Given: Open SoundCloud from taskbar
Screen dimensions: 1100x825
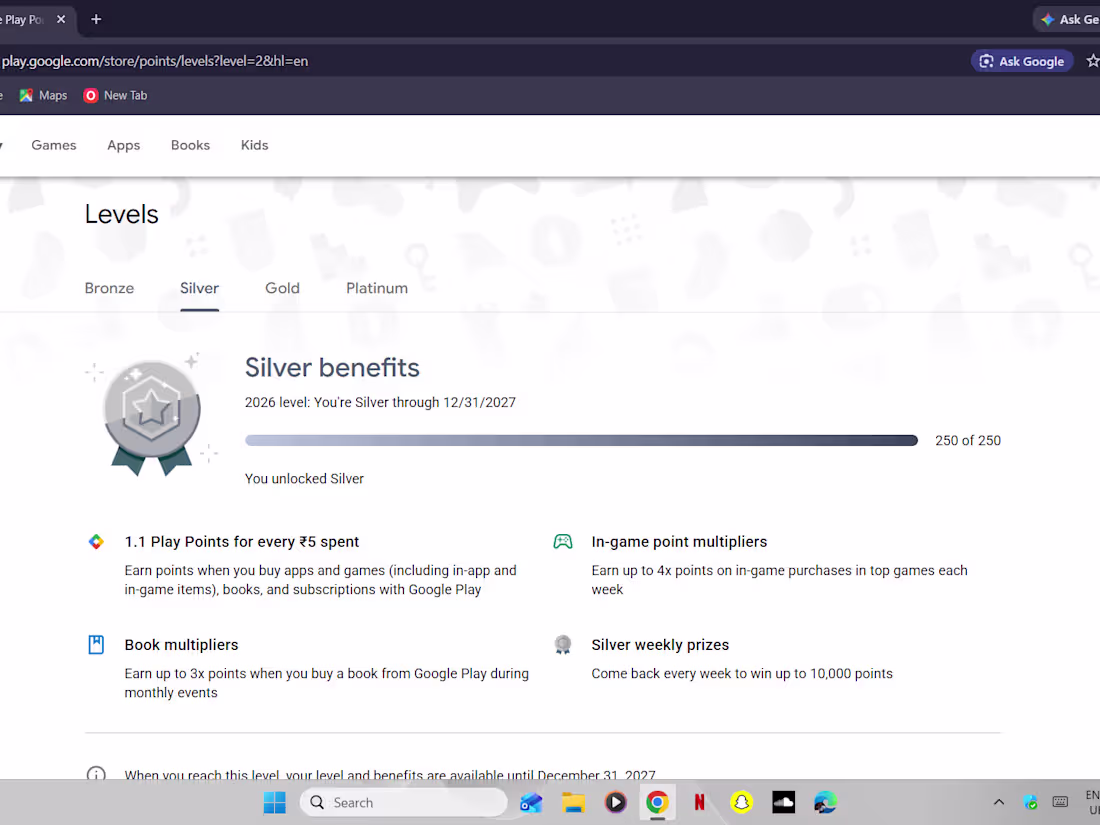Looking at the screenshot, I should click(784, 803).
